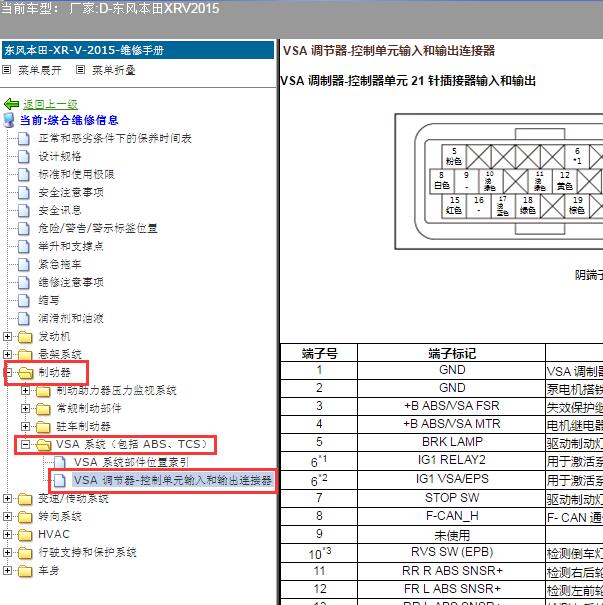603x605 pixels.
Task: Collapse the VSA 系统 node
Action: 25,444
